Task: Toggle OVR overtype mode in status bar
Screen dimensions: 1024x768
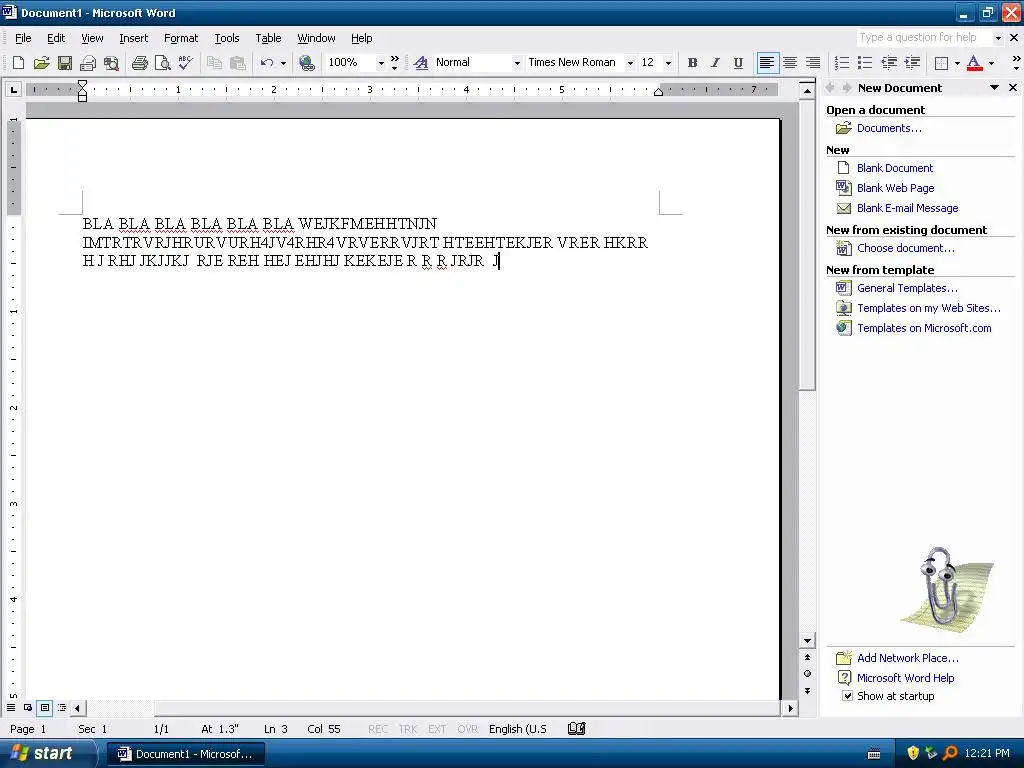Action: (x=467, y=729)
